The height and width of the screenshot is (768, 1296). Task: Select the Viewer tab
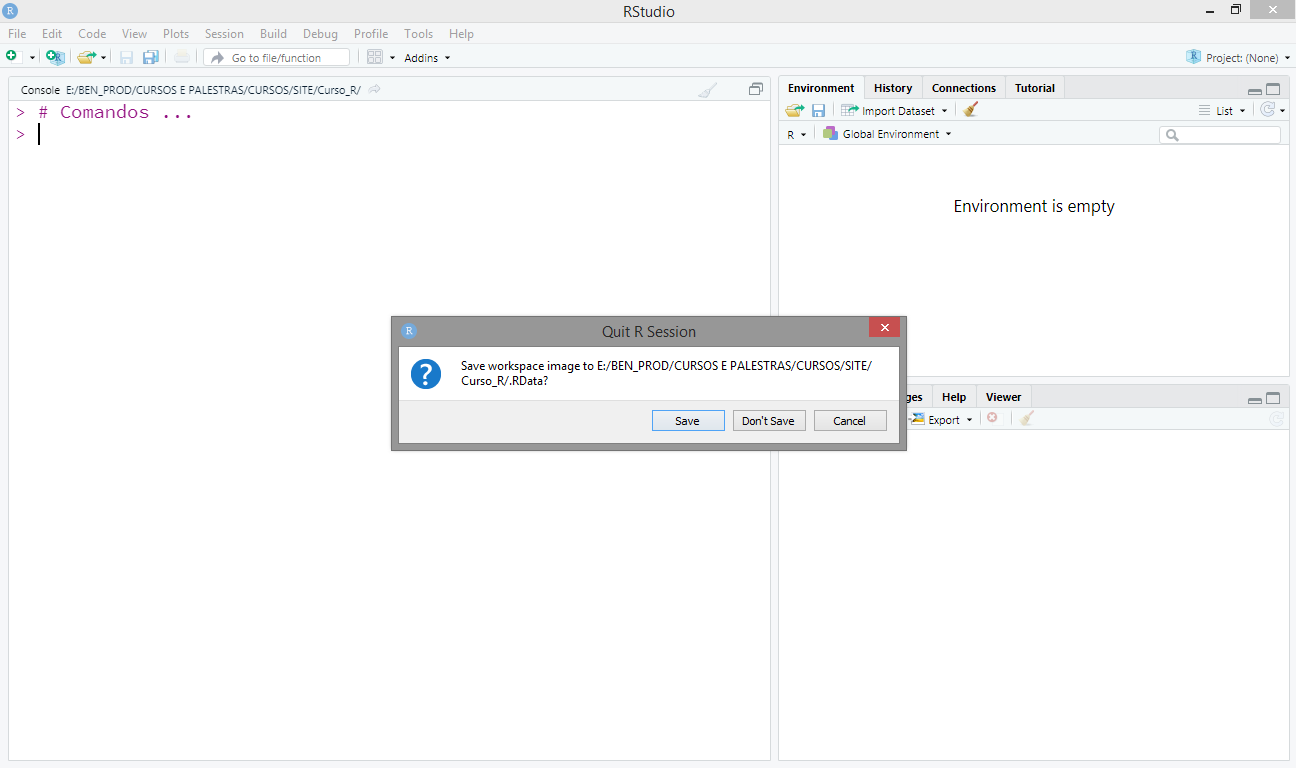coord(1003,397)
